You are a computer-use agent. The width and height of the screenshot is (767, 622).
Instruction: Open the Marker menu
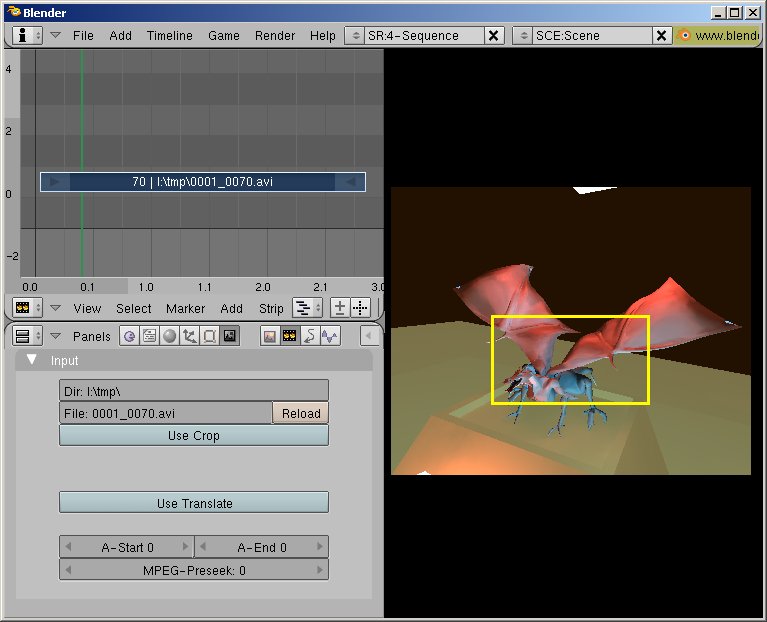pos(185,309)
